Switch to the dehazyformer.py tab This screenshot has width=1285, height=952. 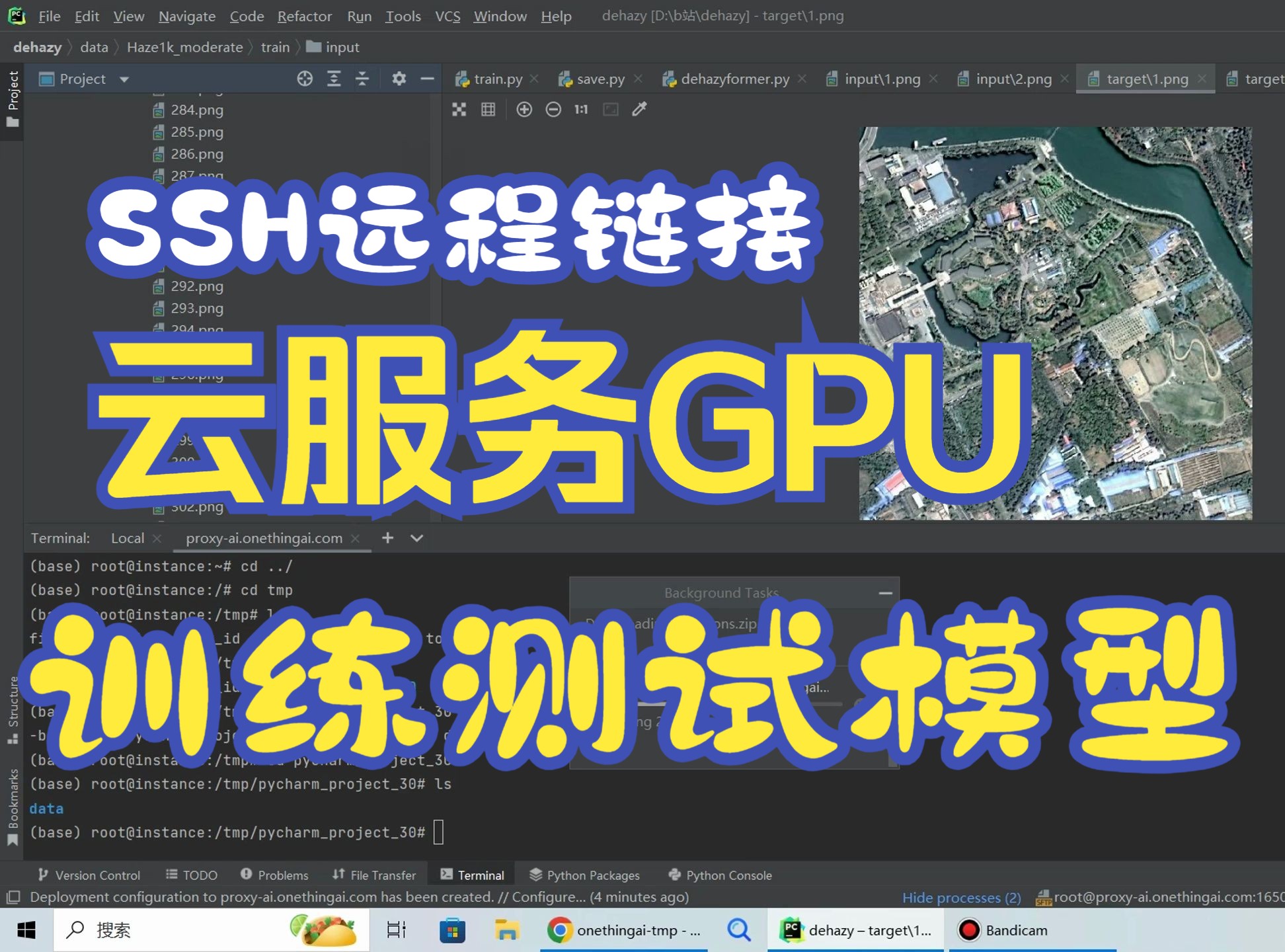click(x=734, y=79)
